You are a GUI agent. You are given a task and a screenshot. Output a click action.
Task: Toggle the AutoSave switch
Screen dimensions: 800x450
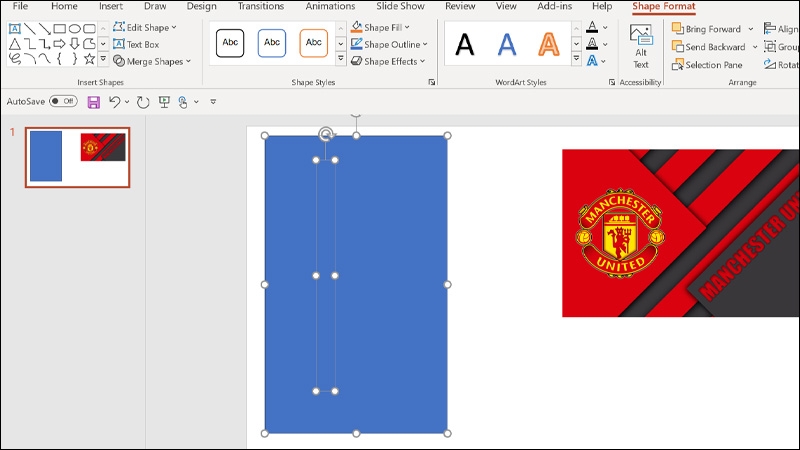(63, 101)
